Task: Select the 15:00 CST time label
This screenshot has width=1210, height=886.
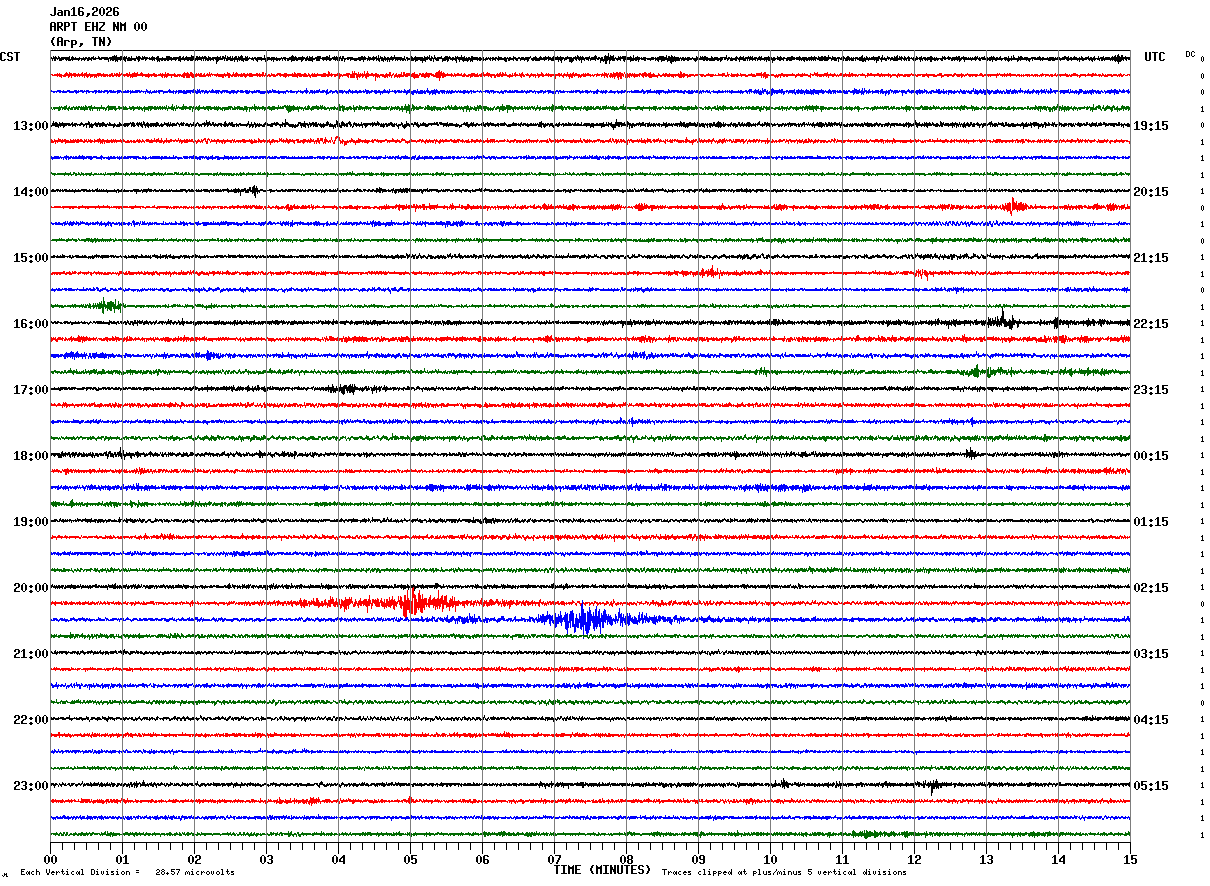Action: (30, 258)
